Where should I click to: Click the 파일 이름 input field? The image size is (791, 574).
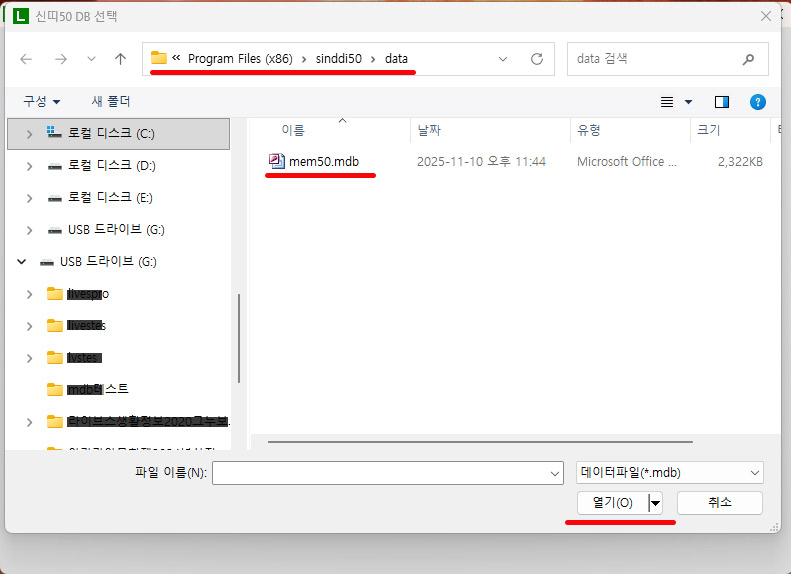pos(387,473)
